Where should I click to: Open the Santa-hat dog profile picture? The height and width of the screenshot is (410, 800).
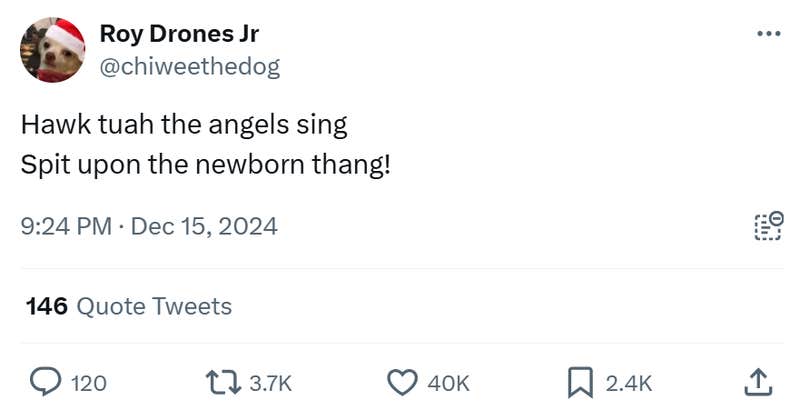(x=53, y=50)
